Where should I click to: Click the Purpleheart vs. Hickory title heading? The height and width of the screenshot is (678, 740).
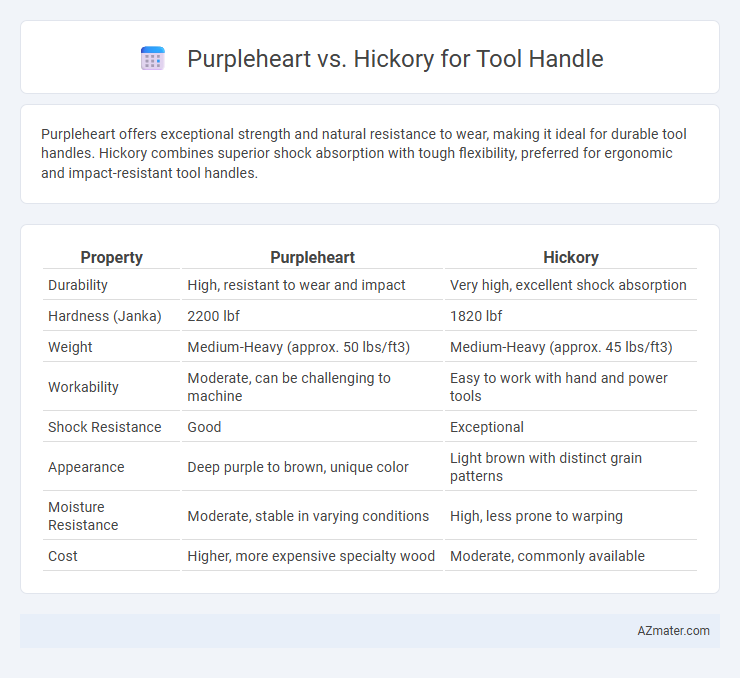point(395,59)
